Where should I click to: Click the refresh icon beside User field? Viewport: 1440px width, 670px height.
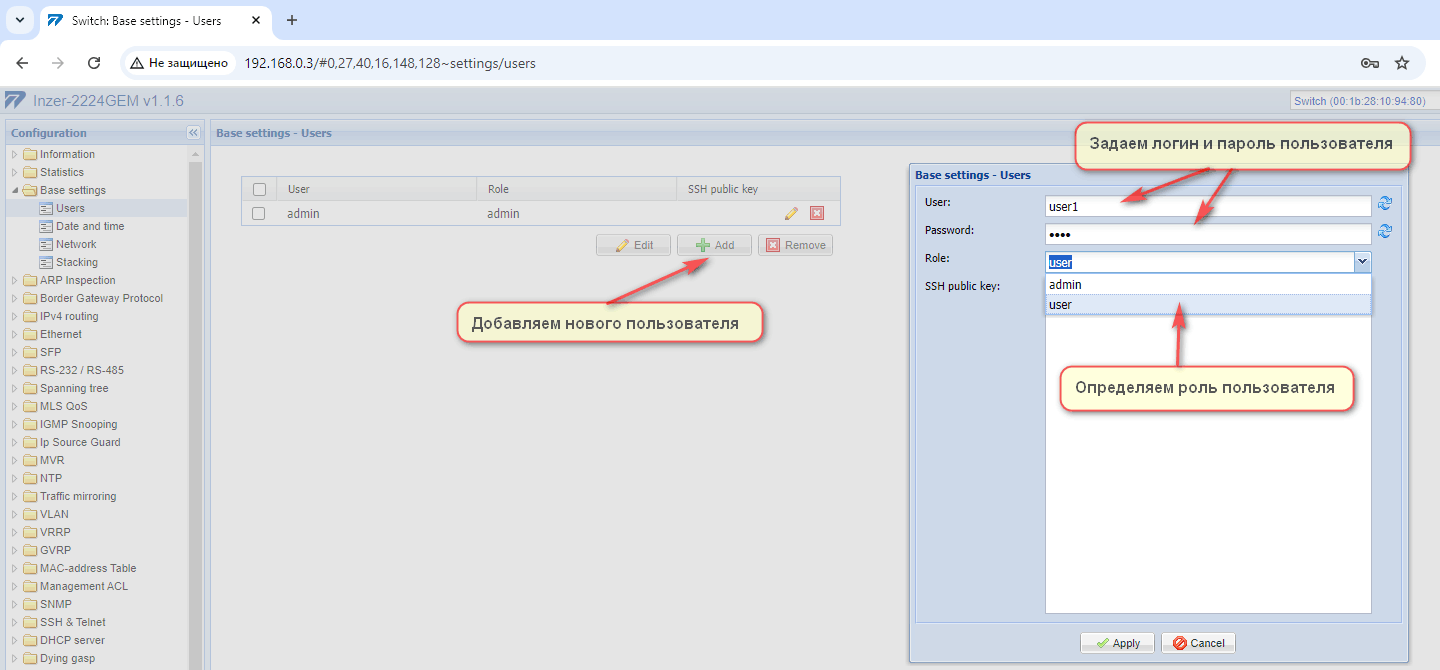click(1385, 204)
